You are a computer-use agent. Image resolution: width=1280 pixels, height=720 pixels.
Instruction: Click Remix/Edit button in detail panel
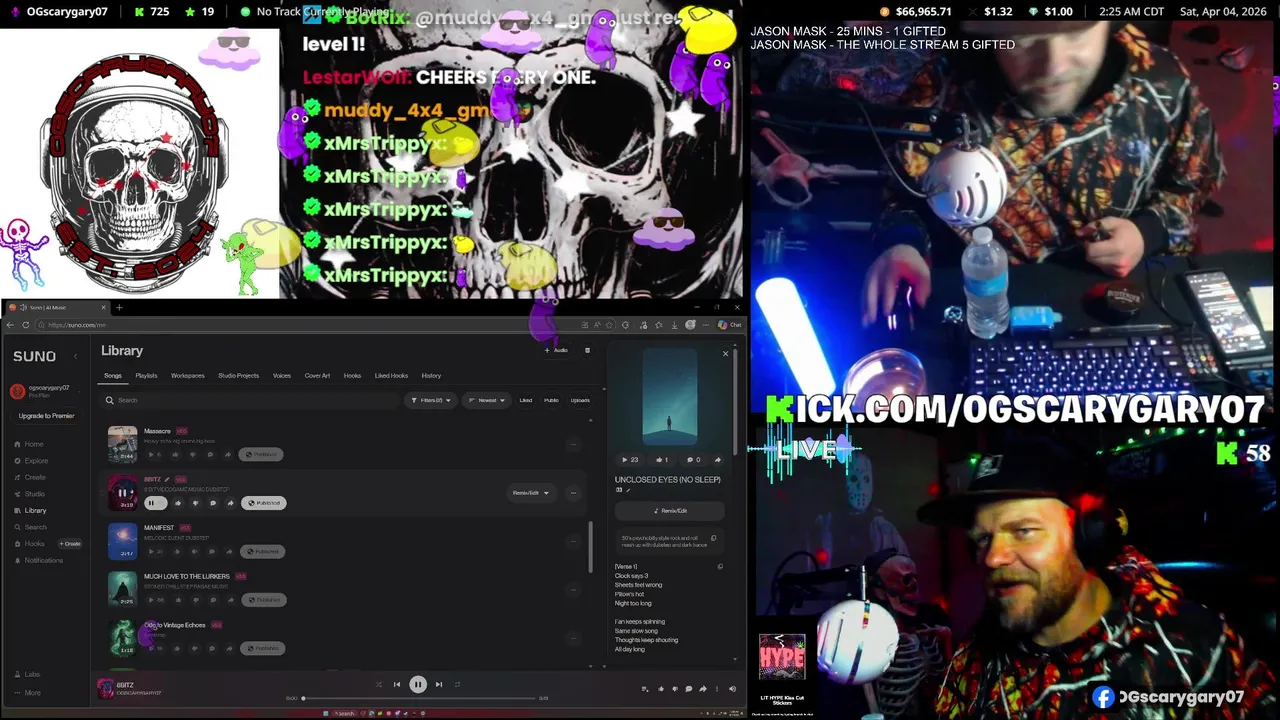click(670, 511)
